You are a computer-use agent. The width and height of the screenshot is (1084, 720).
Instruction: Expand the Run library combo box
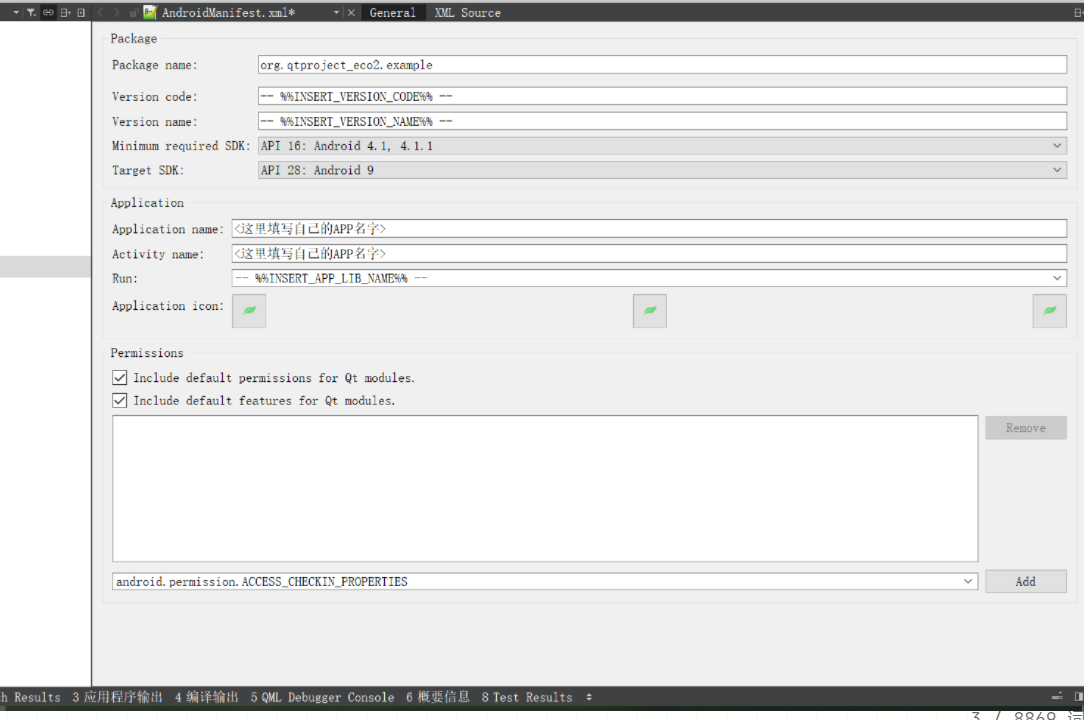(x=1057, y=279)
